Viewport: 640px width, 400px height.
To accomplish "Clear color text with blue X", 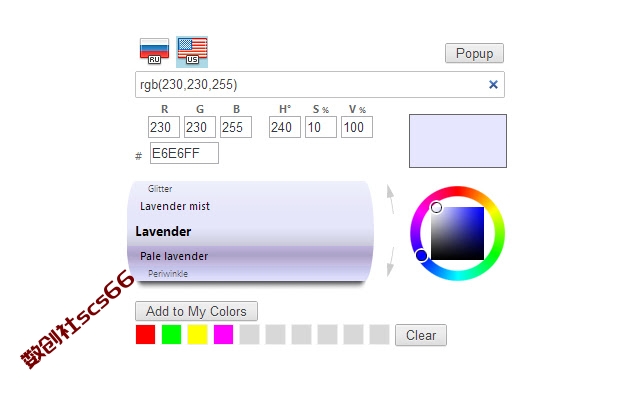I will 493,84.
